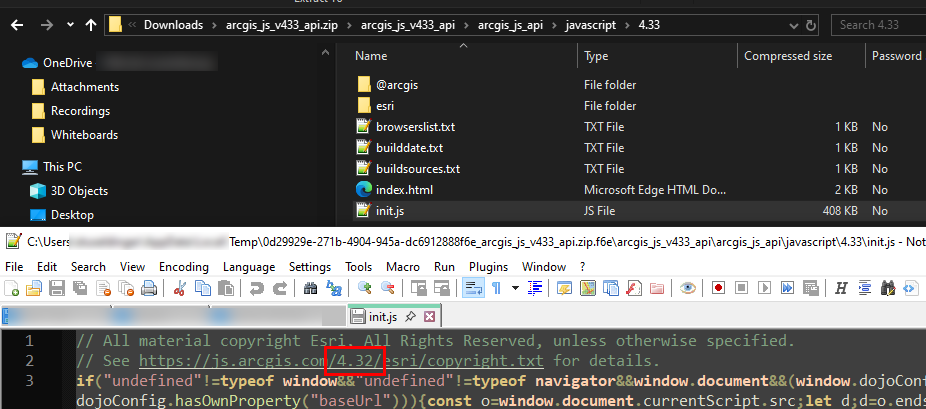Open the Macro menu

[403, 267]
